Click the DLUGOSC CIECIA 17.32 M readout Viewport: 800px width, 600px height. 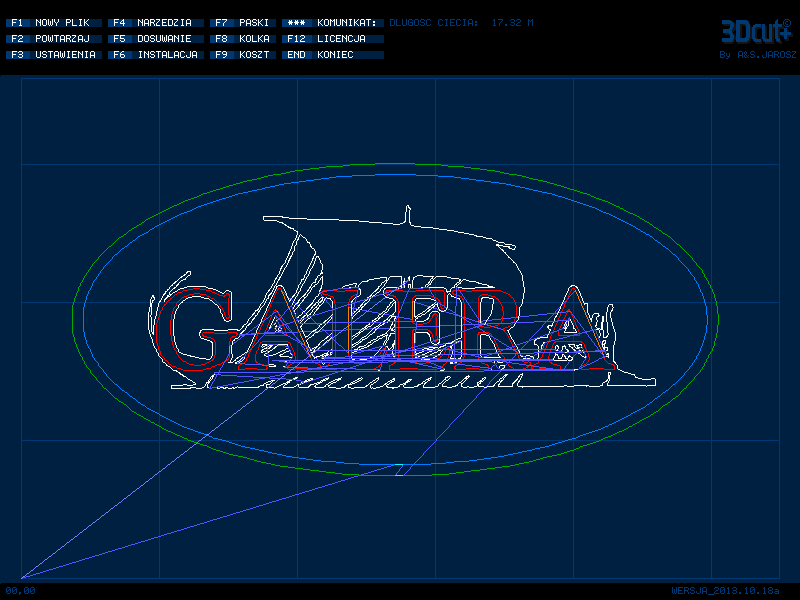tap(461, 23)
